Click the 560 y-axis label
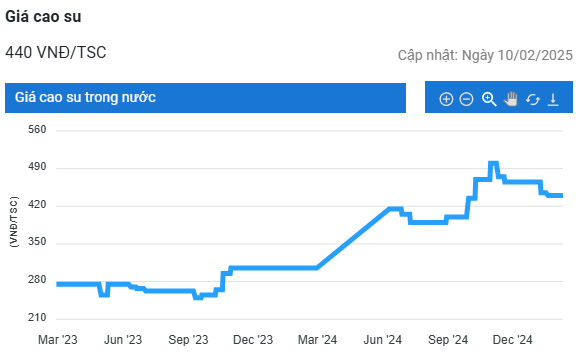The width and height of the screenshot is (580, 362). (x=37, y=129)
